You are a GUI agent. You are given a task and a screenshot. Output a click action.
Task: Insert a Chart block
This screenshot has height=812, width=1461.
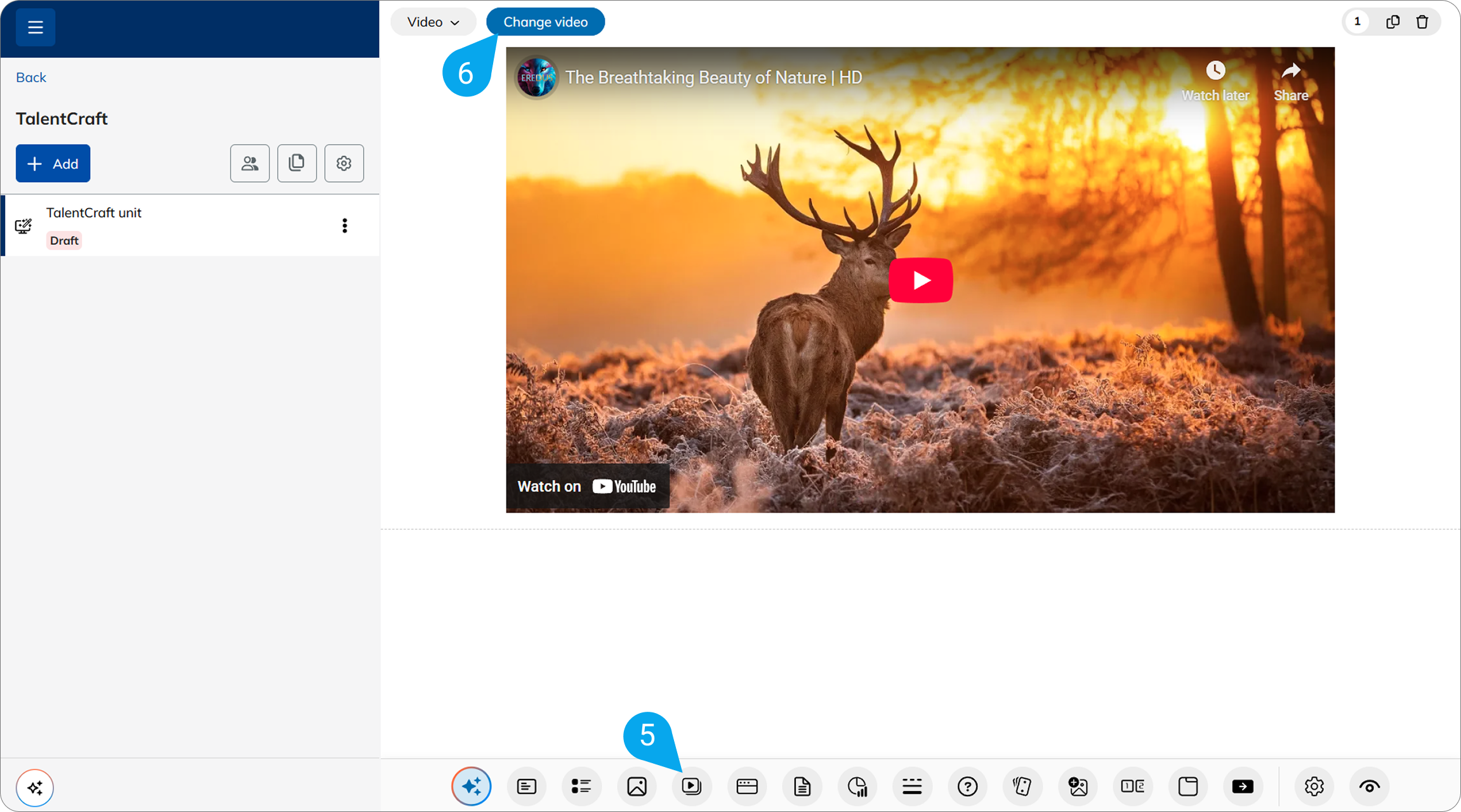coord(857,787)
